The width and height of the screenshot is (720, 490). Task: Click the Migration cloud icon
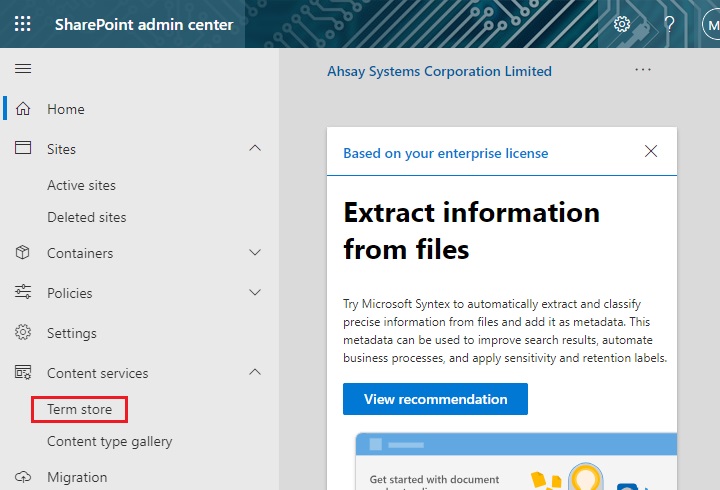(x=23, y=477)
